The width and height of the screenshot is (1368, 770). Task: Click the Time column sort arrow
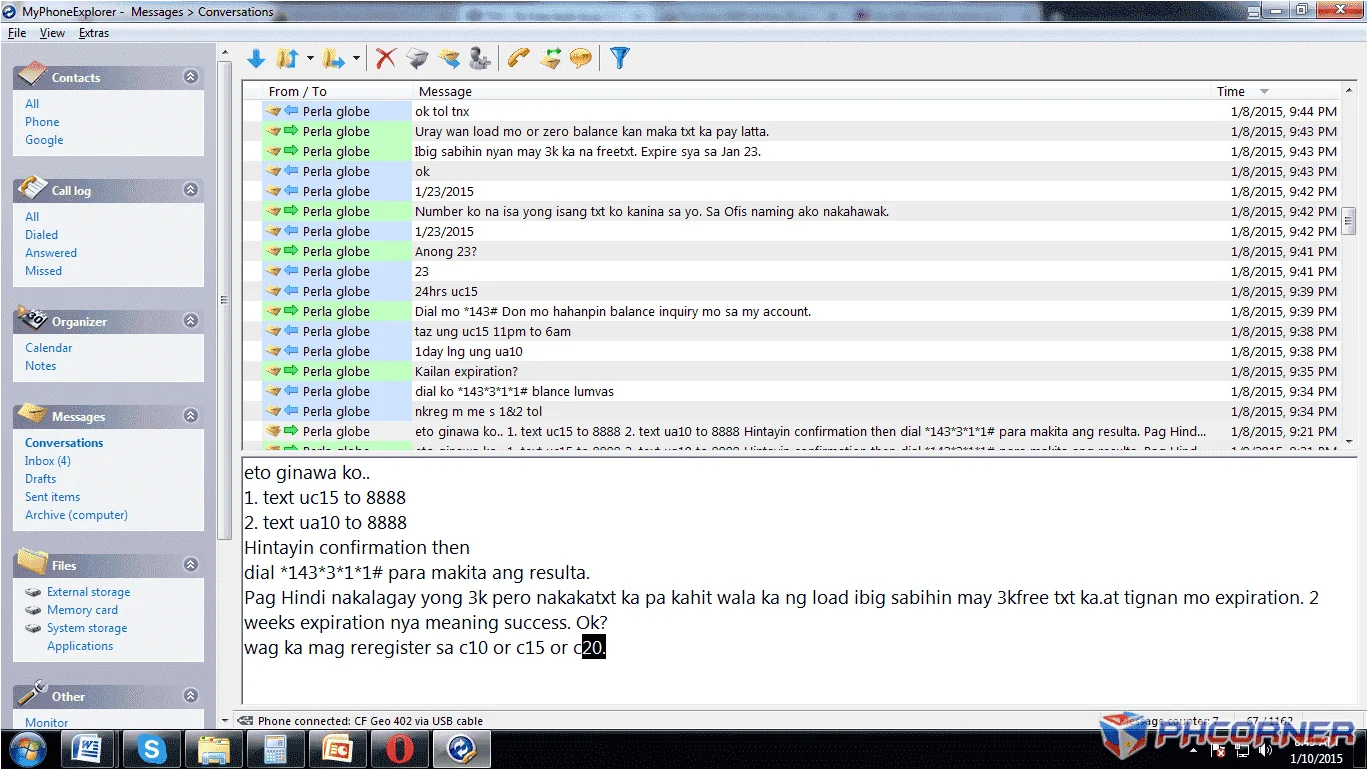tap(1264, 92)
